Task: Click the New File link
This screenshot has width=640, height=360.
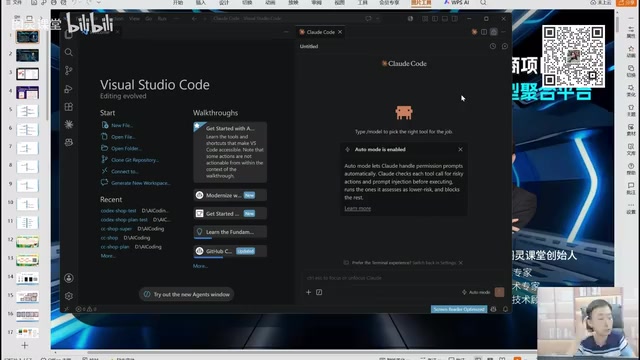Action: pyautogui.click(x=122, y=125)
